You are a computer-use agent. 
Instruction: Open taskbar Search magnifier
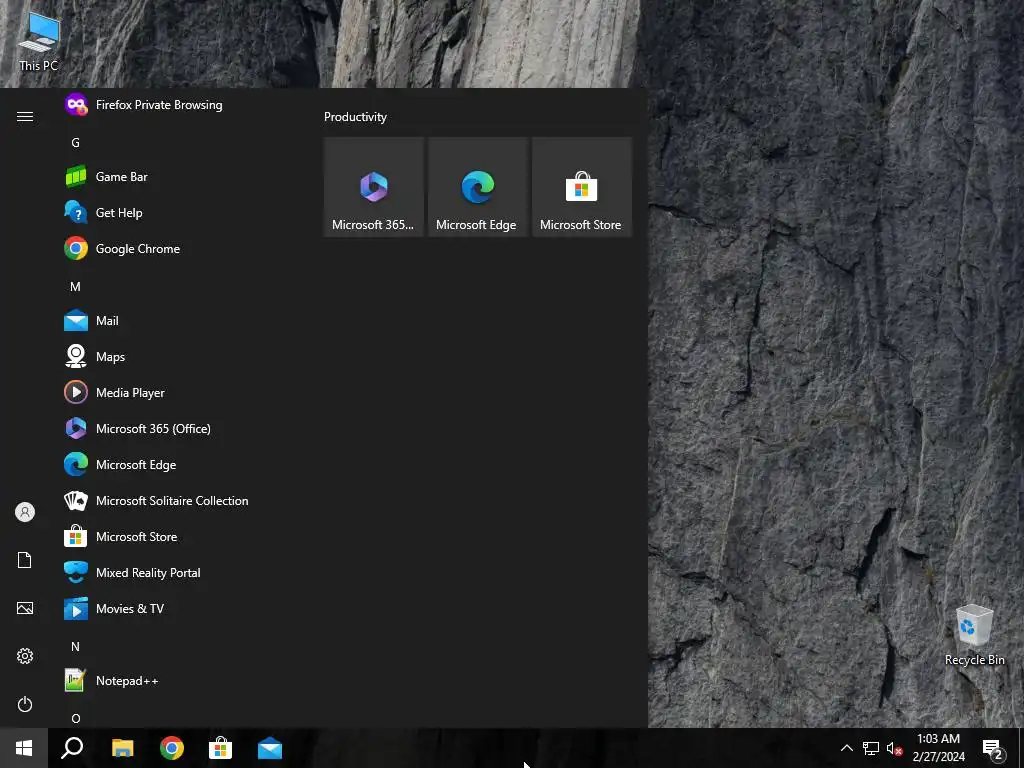72,748
